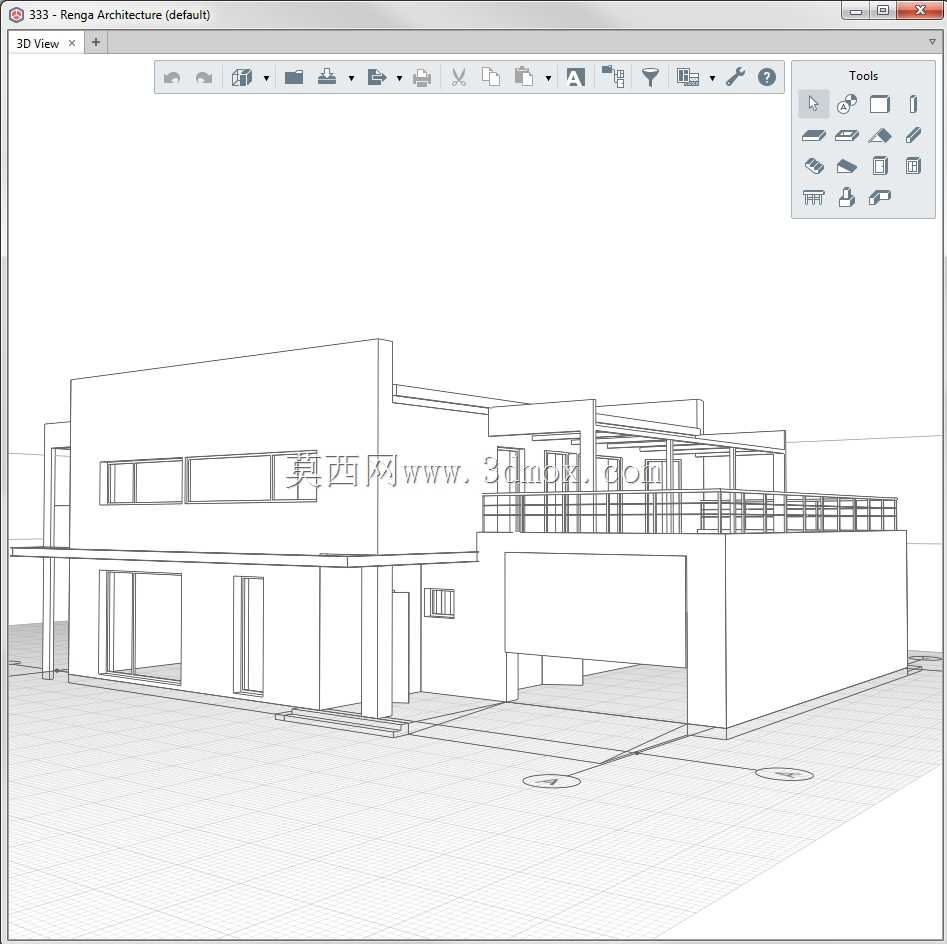Select the Wall foundation tool
This screenshot has width=947, height=944.
click(x=880, y=197)
